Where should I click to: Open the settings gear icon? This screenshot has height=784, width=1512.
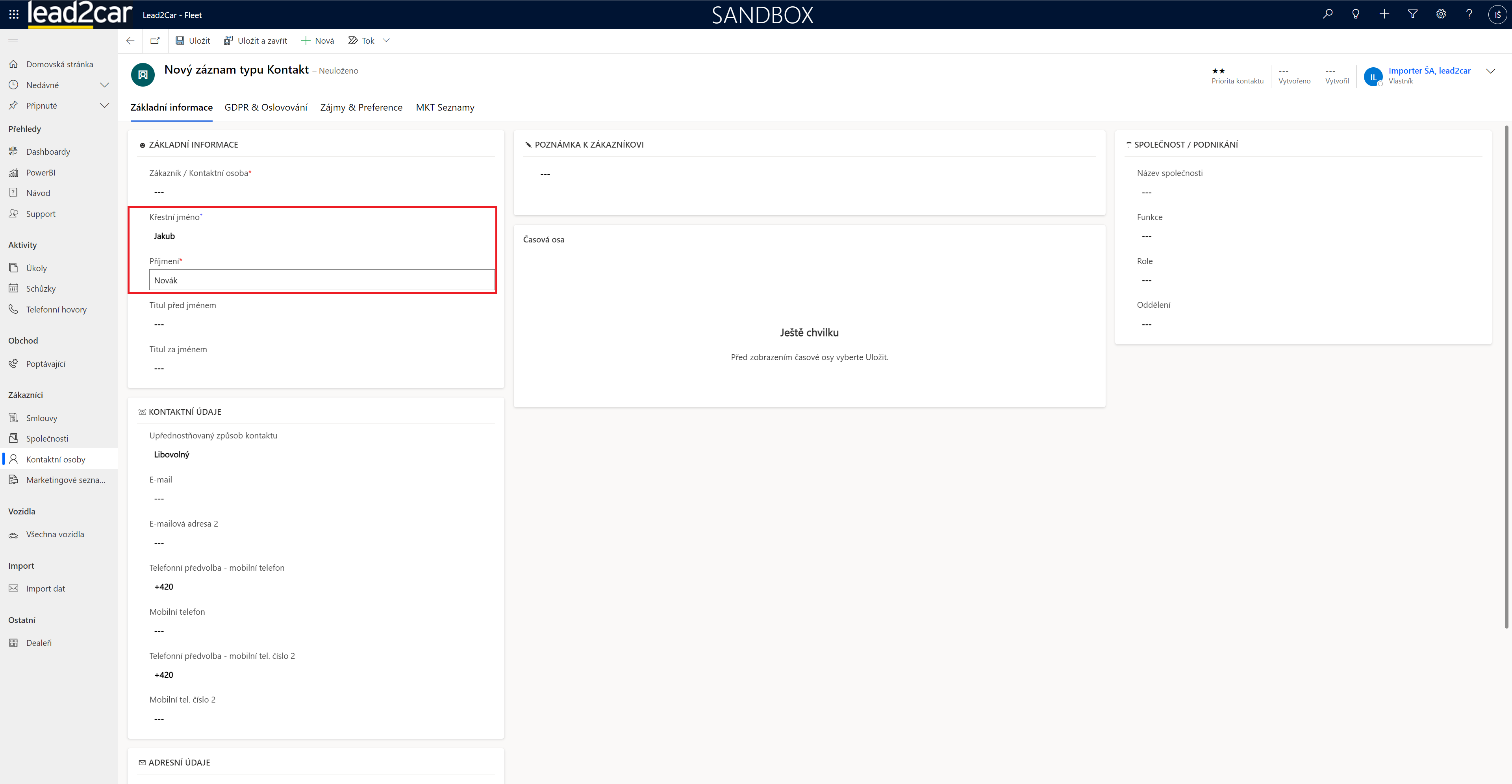pyautogui.click(x=1440, y=14)
